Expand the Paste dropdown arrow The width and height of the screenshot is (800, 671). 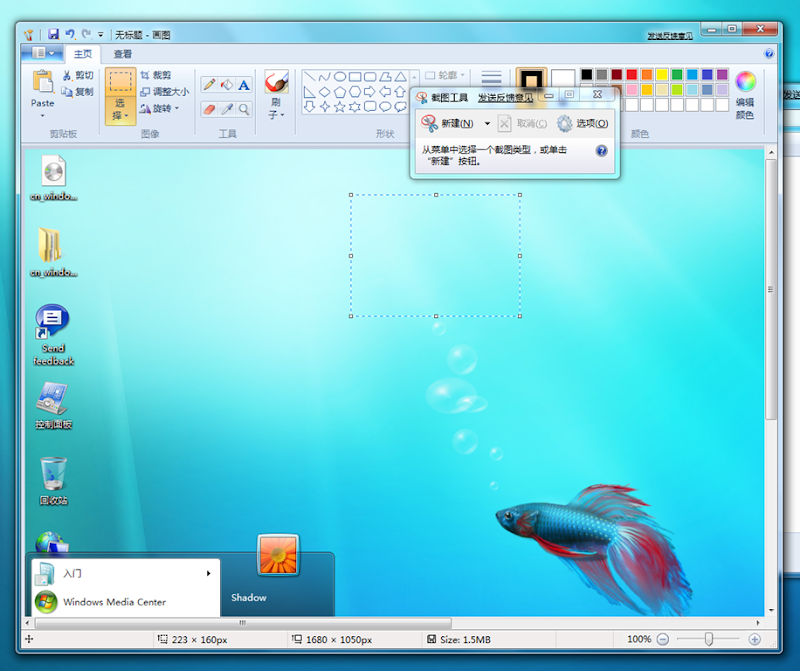point(42,116)
